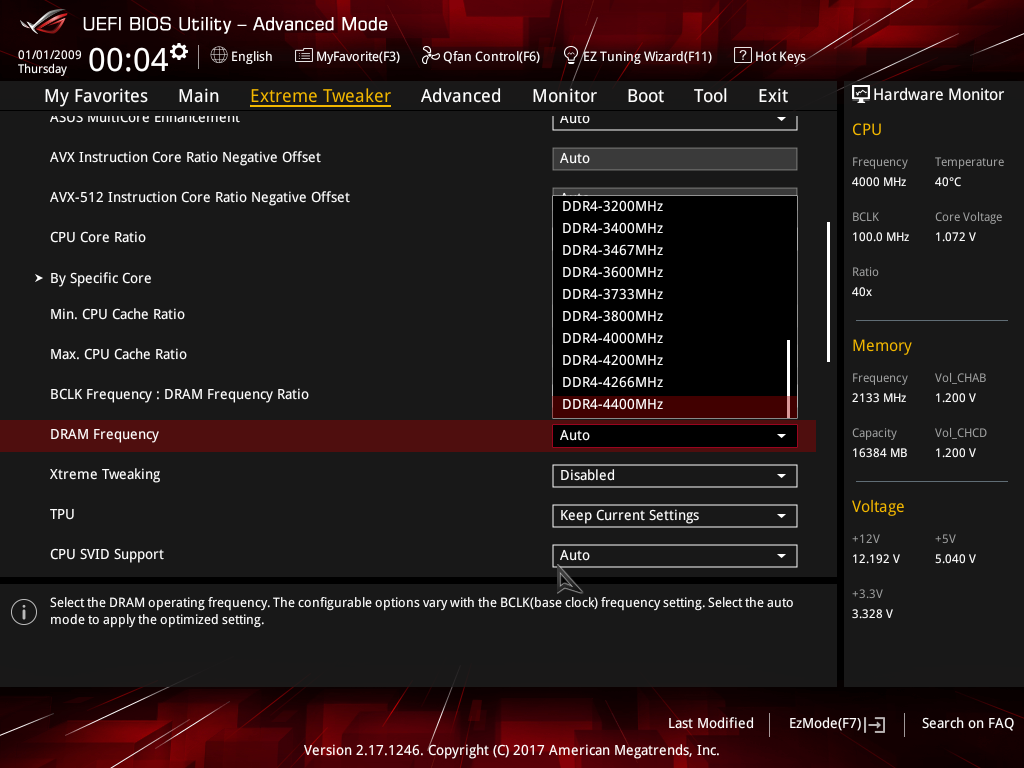Select Xtreme Tweaking label
The width and height of the screenshot is (1024, 768).
pos(105,475)
